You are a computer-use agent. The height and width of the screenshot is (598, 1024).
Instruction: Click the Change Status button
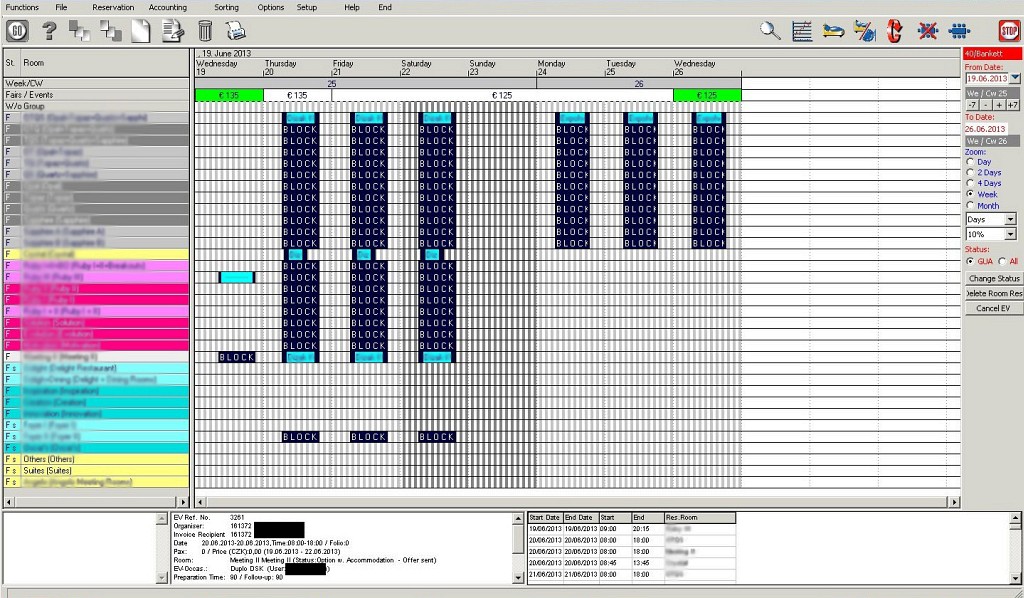[x=994, y=278]
